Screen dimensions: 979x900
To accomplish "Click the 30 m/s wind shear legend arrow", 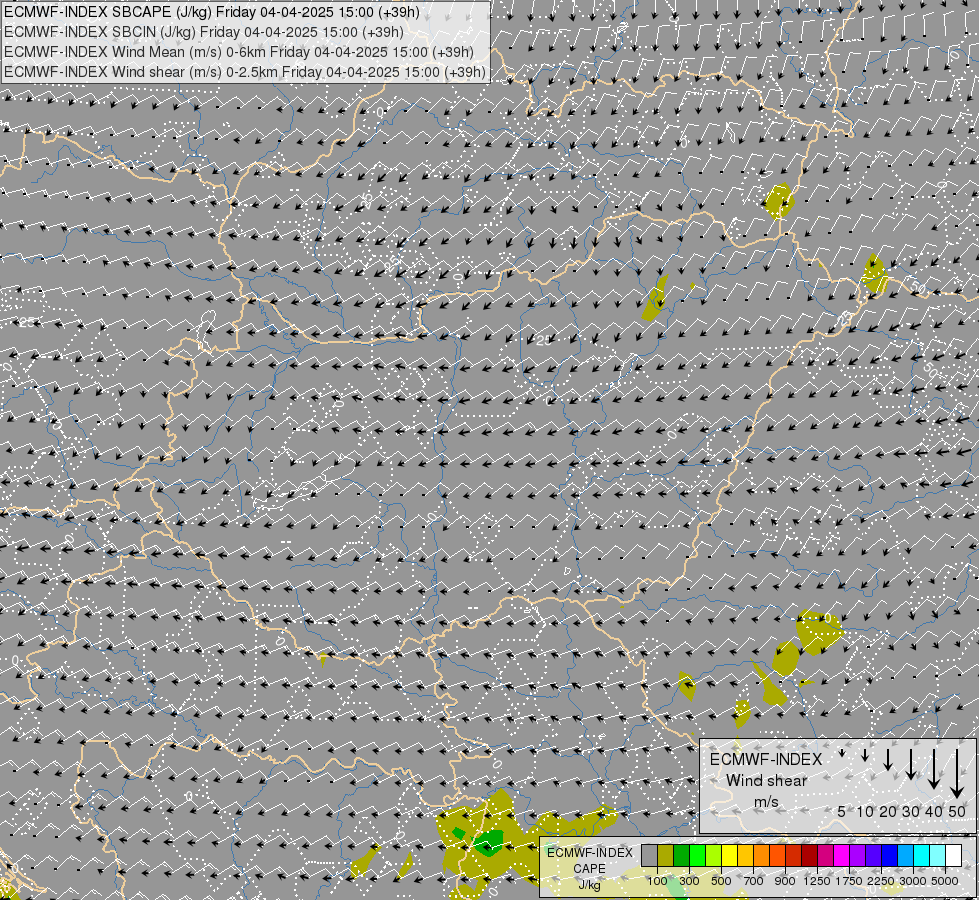I will coord(911,764).
